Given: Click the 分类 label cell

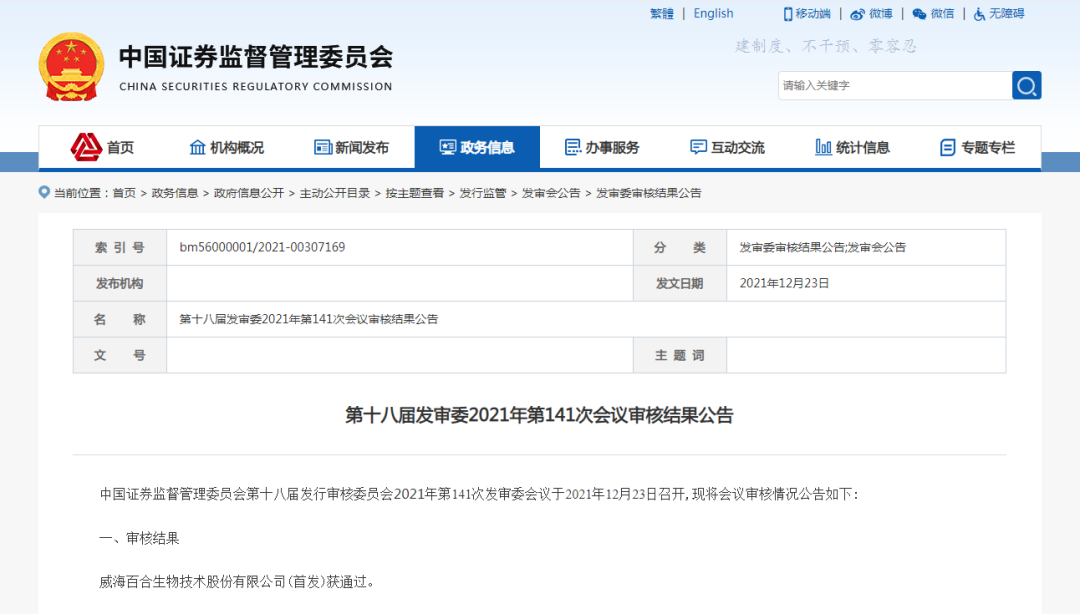Looking at the screenshot, I should click(x=680, y=247).
